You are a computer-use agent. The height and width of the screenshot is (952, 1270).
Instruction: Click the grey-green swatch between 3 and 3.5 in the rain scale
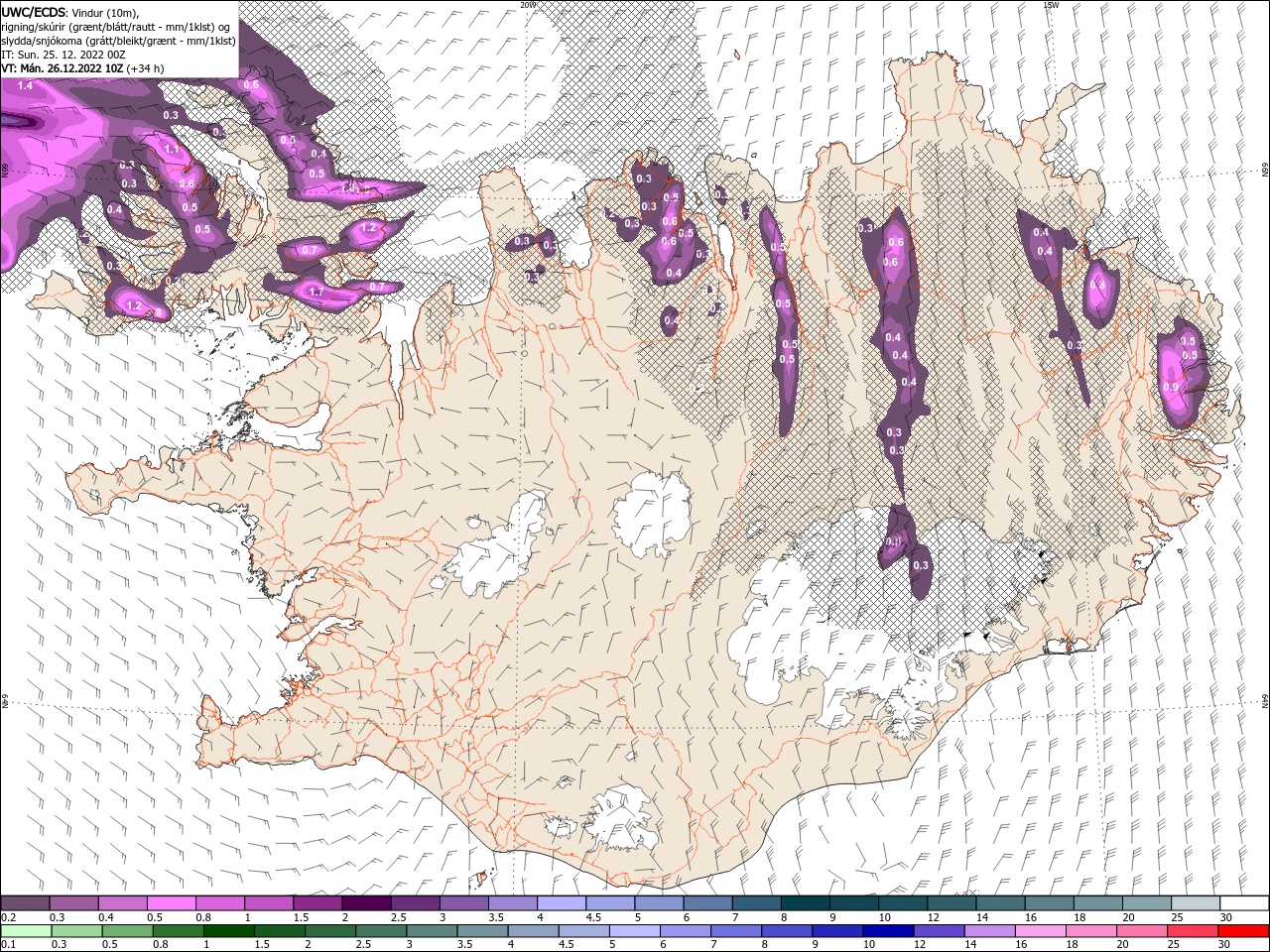(x=431, y=931)
